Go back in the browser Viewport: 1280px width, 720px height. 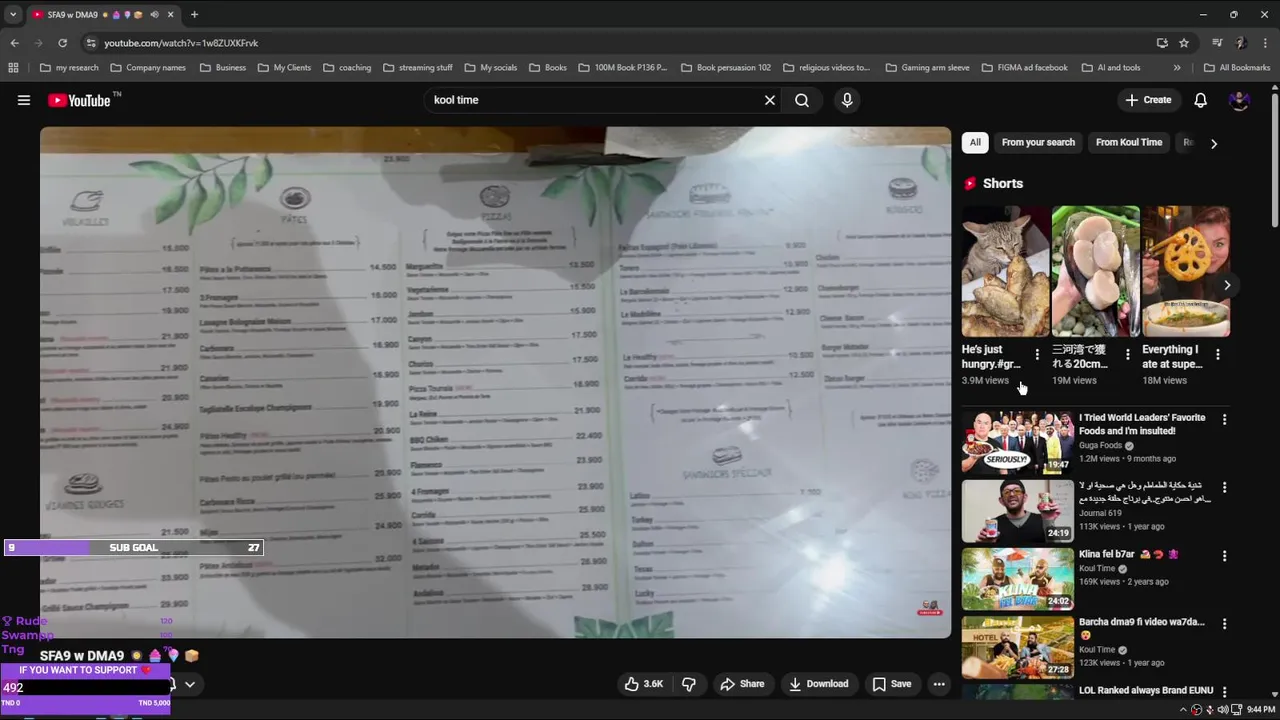tap(14, 43)
